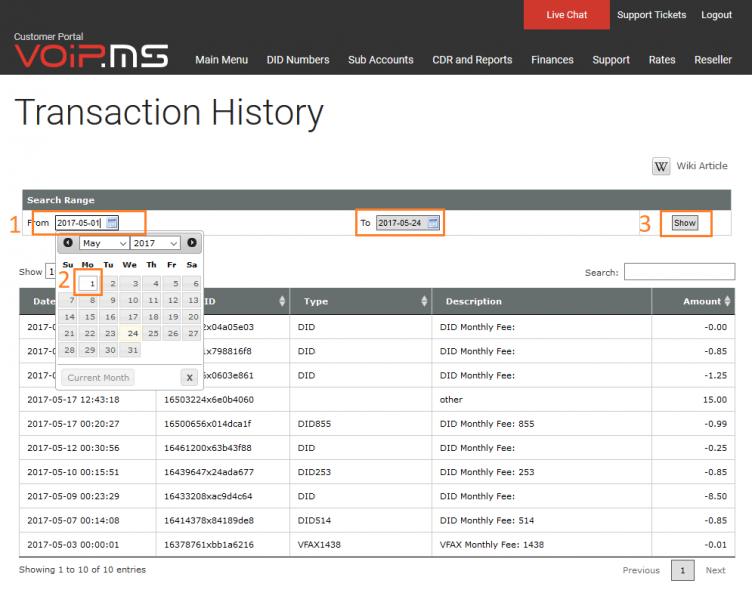The image size is (752, 599).
Task: Open the To date calendar icon
Action: (x=433, y=223)
